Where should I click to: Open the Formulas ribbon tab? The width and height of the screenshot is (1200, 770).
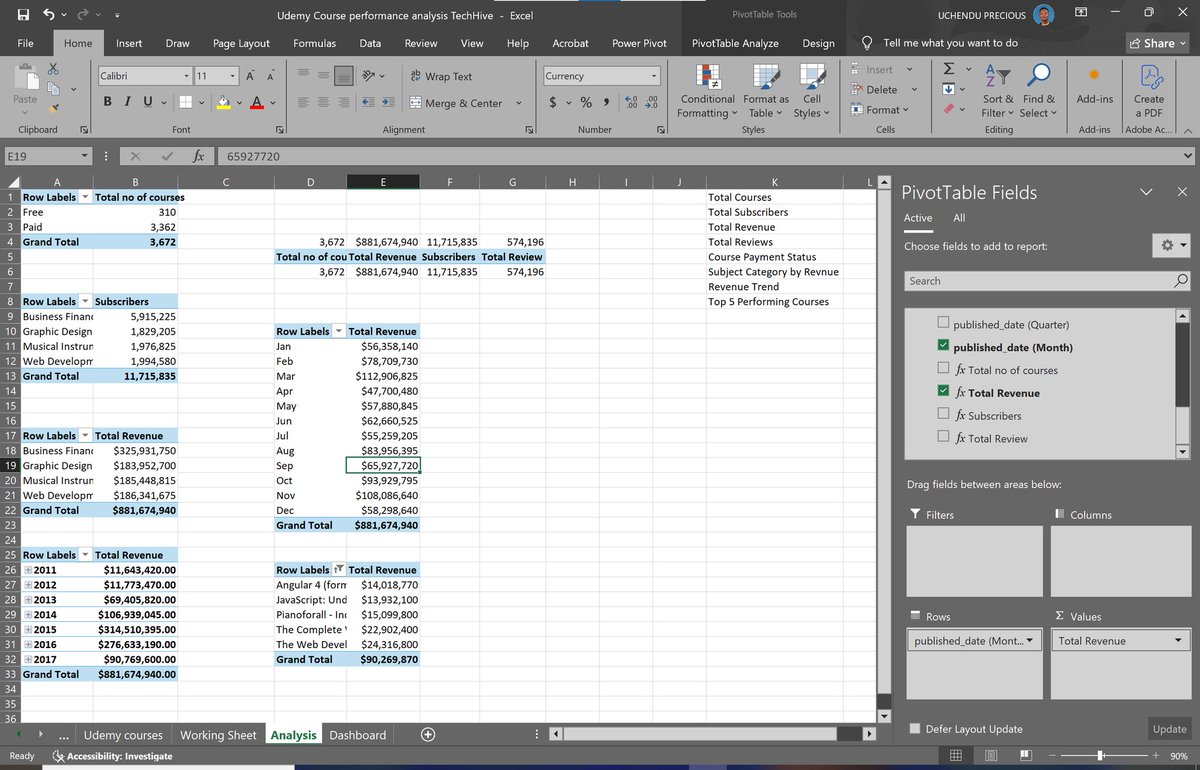pyautogui.click(x=314, y=43)
